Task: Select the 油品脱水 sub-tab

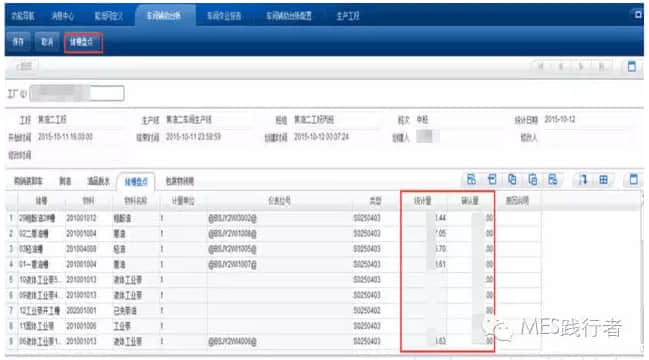Action: click(99, 181)
